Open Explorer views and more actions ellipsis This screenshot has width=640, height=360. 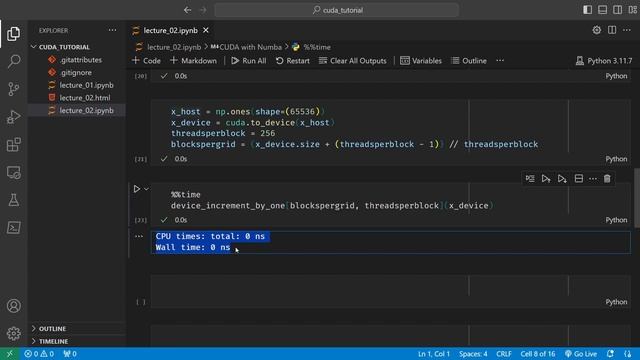(112, 30)
